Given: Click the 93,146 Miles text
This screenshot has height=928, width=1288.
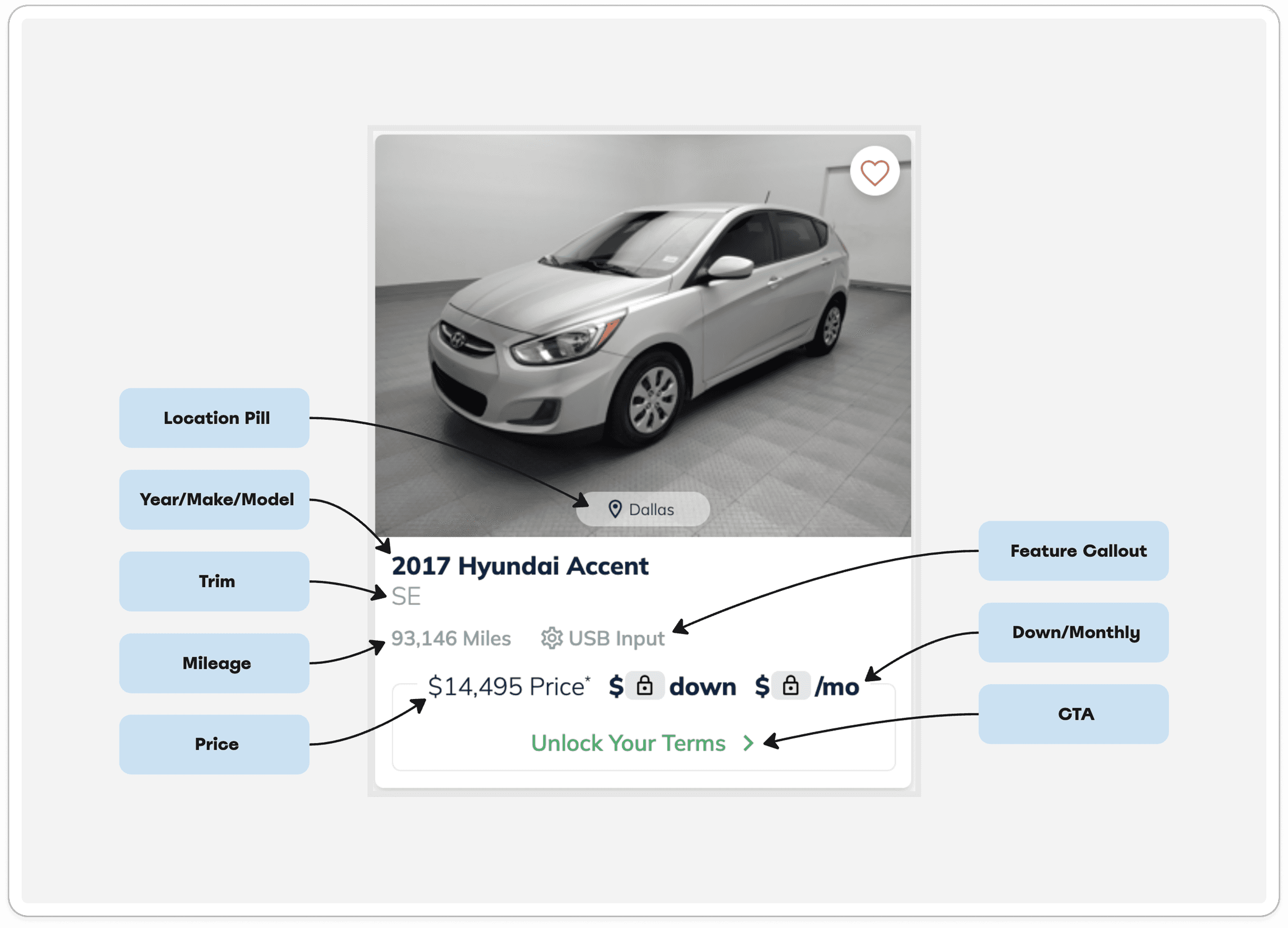Looking at the screenshot, I should pos(451,638).
